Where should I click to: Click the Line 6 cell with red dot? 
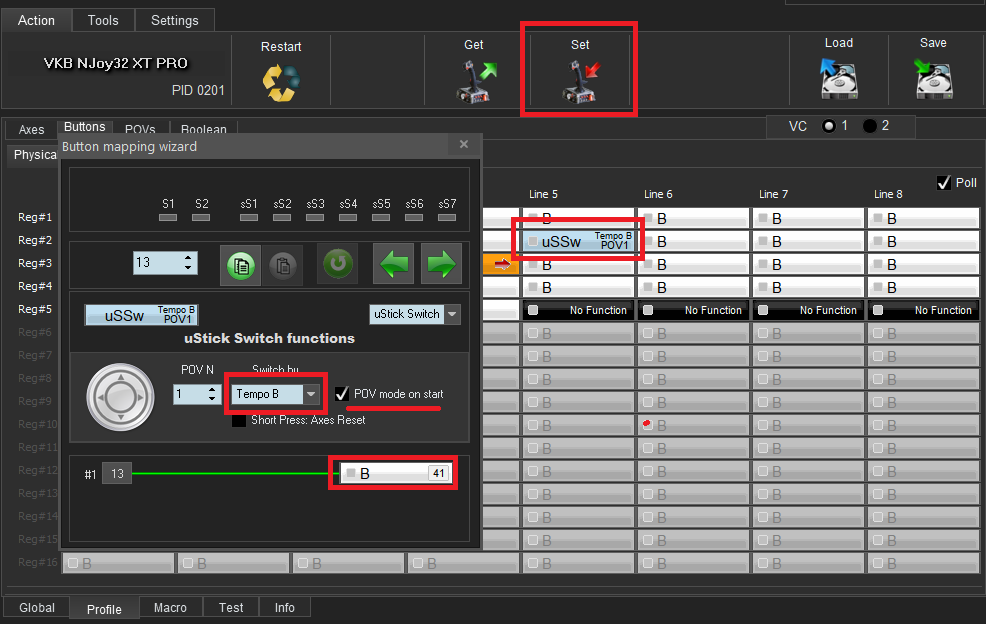click(x=693, y=425)
